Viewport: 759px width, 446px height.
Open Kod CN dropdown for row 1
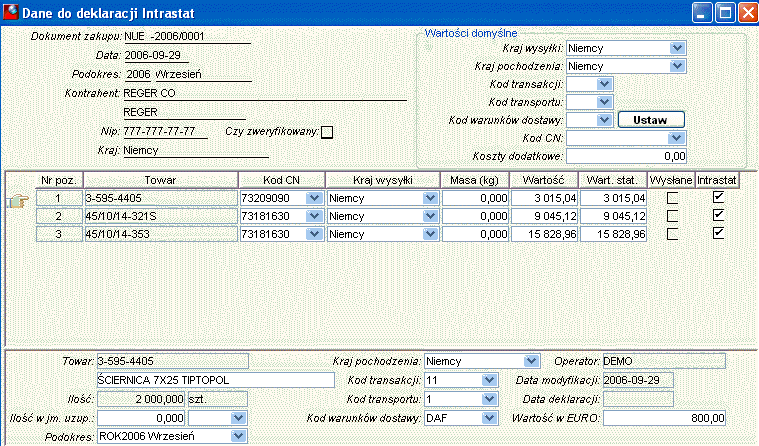(314, 198)
